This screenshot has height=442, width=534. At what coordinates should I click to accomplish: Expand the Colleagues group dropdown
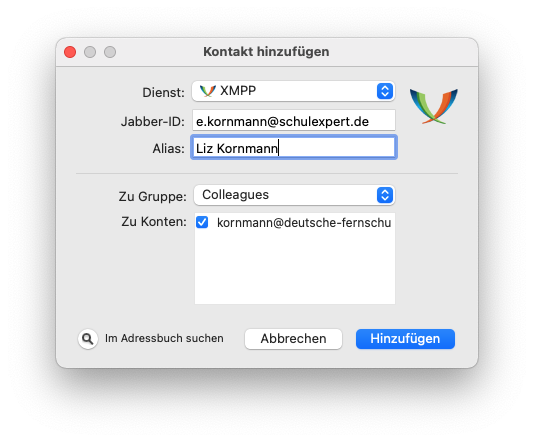(x=294, y=195)
